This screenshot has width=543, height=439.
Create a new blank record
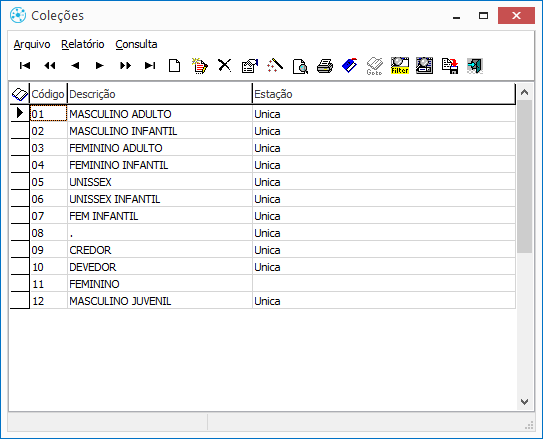175,65
